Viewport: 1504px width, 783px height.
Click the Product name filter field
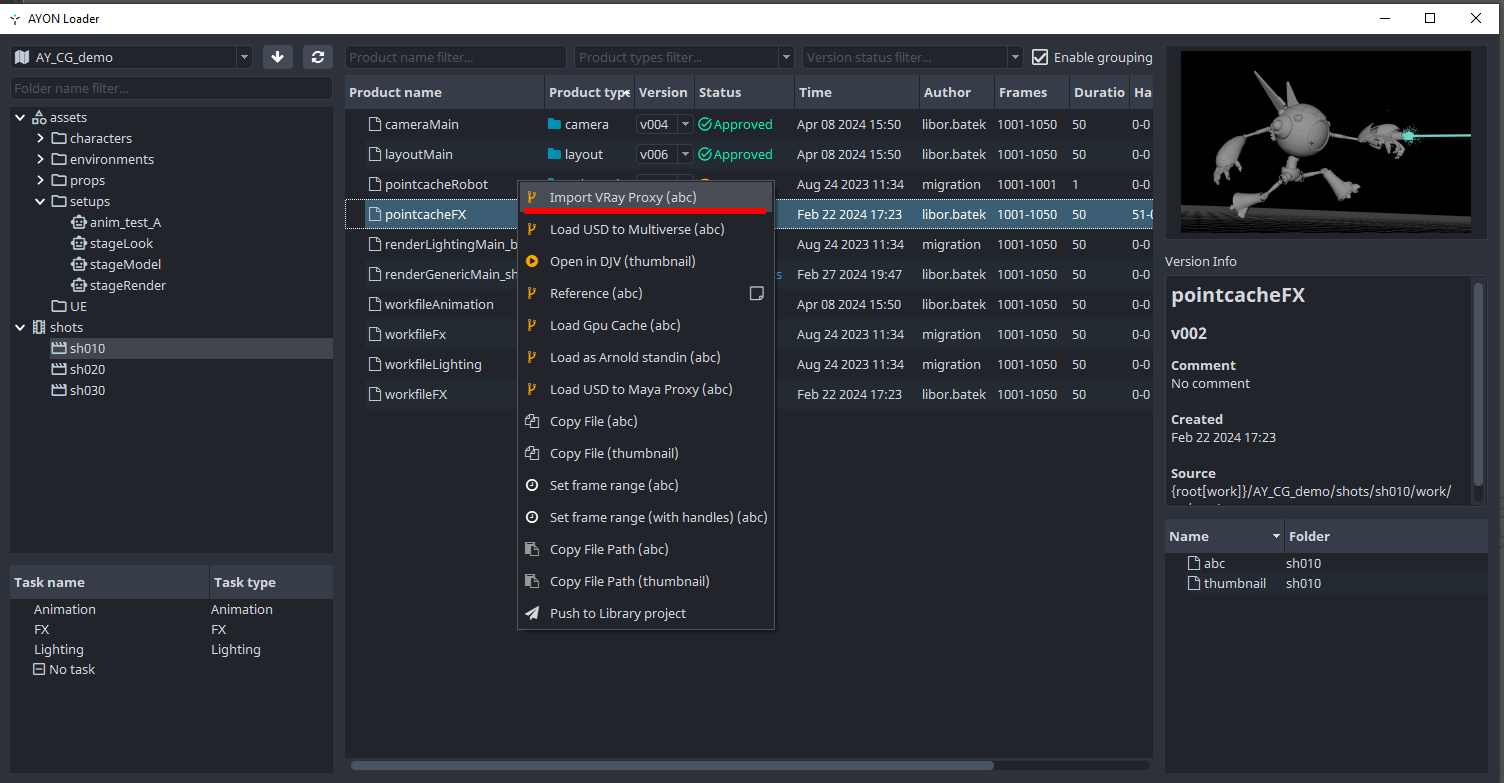(x=456, y=57)
